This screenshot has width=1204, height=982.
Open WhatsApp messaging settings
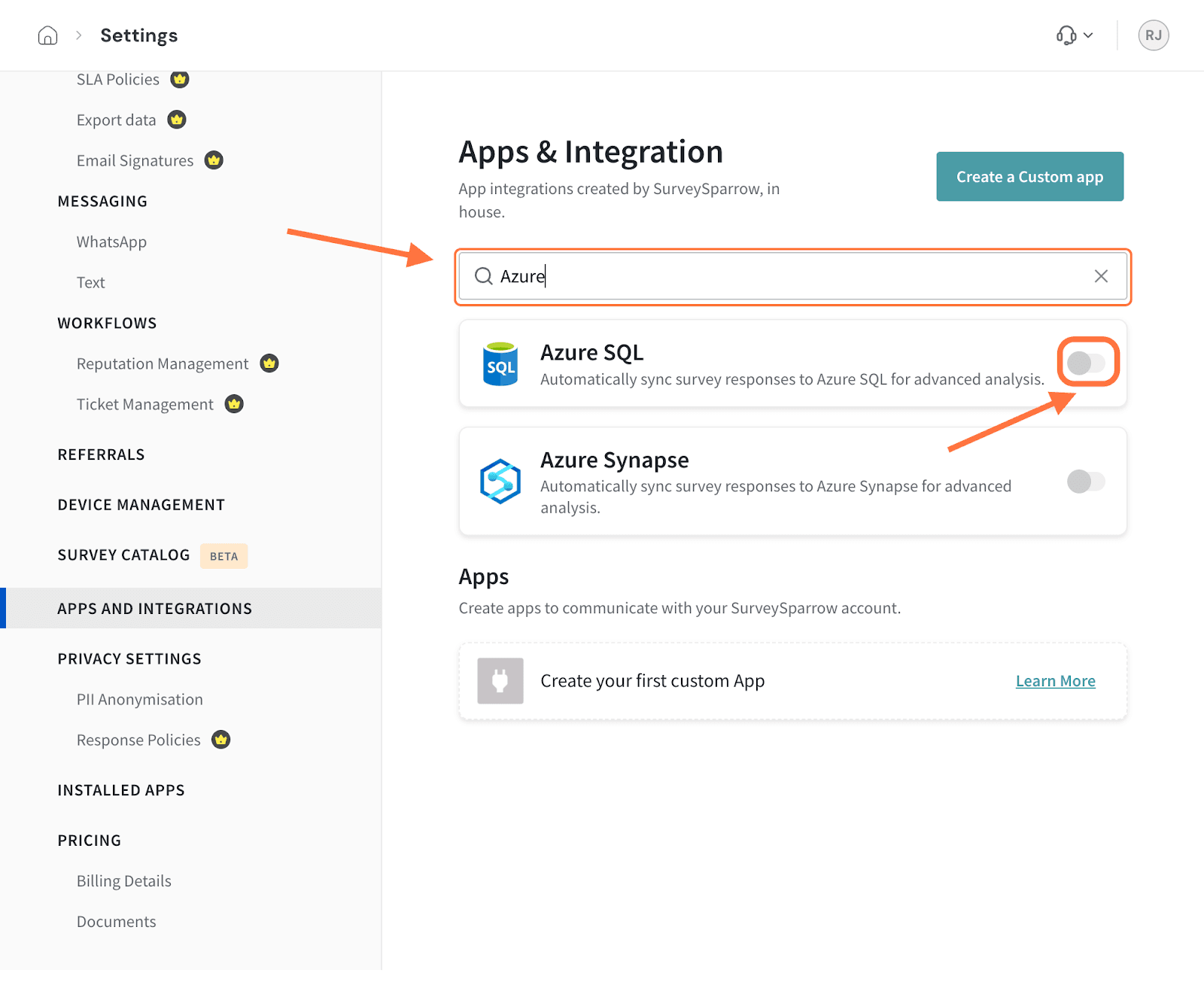pos(111,242)
